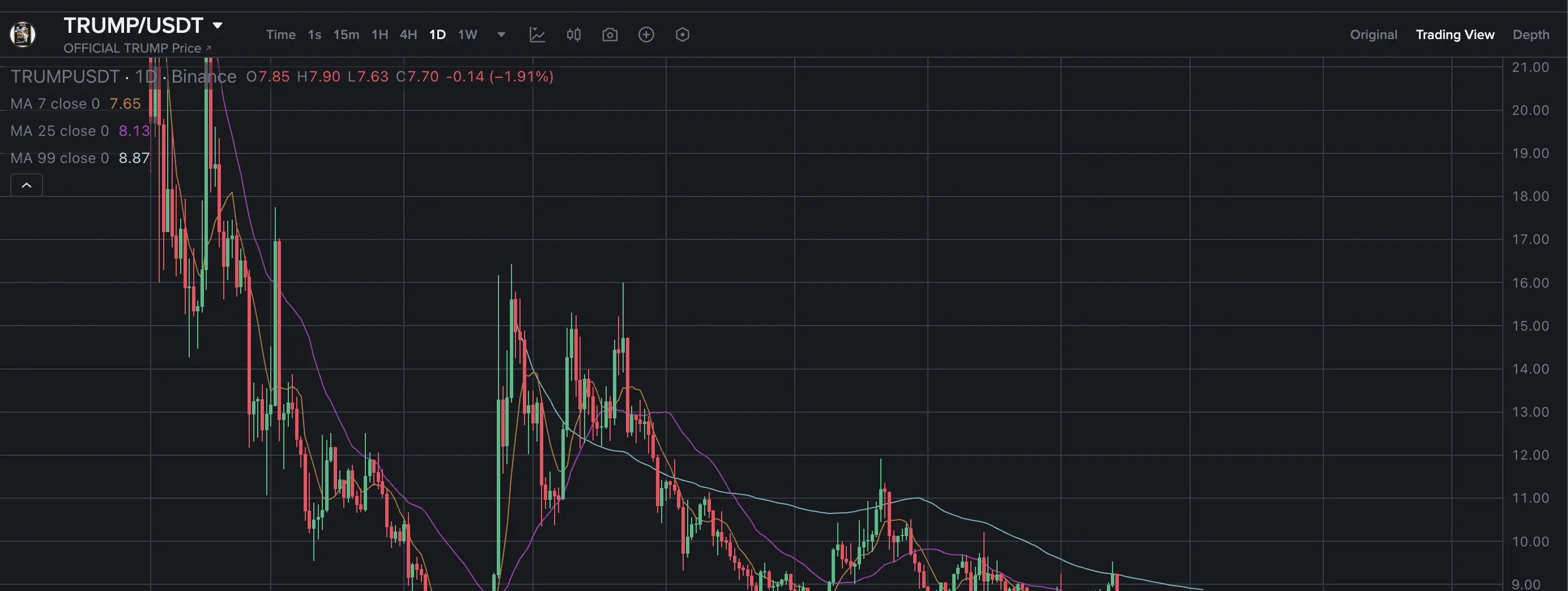
Task: Open chart settings hexagon icon
Action: [683, 35]
